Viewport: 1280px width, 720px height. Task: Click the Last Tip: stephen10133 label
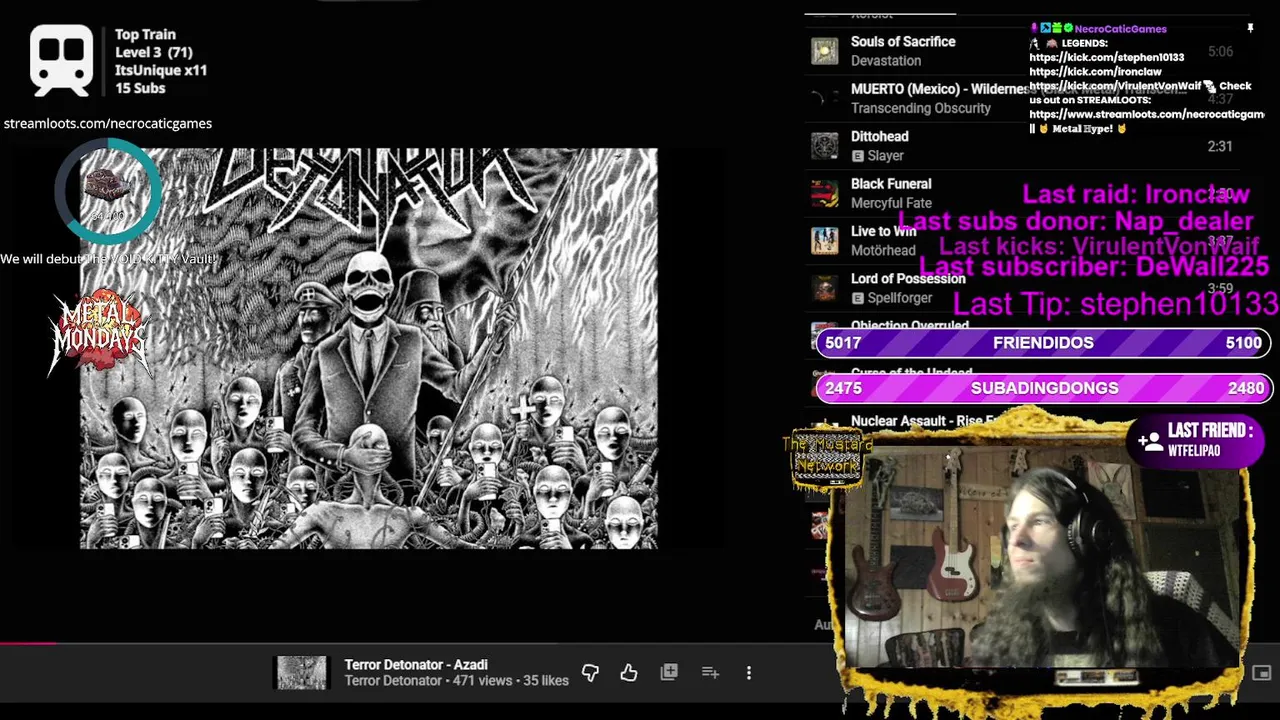coord(1116,304)
